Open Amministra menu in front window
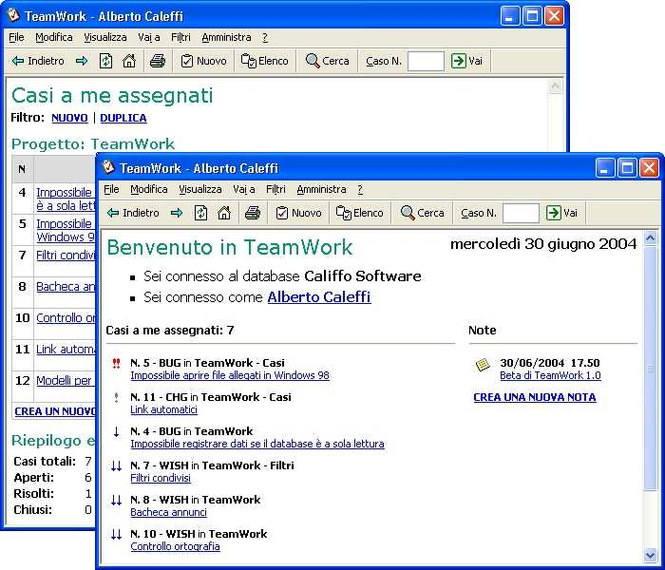 [321, 190]
